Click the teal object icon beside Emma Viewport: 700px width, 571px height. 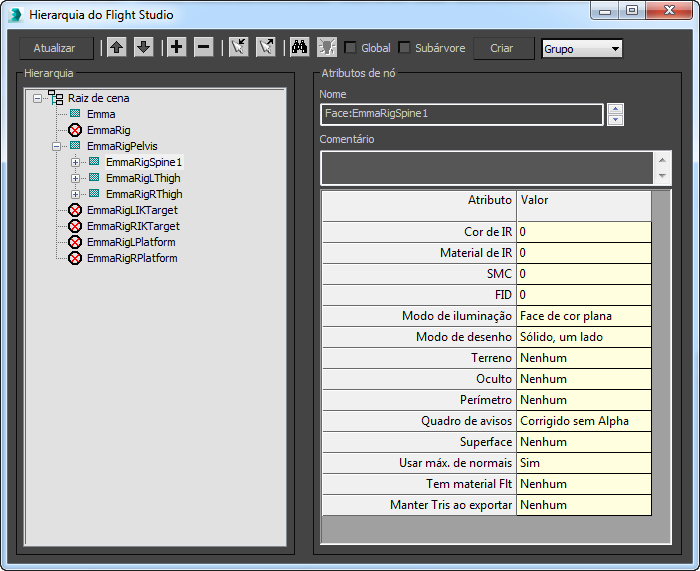point(75,113)
